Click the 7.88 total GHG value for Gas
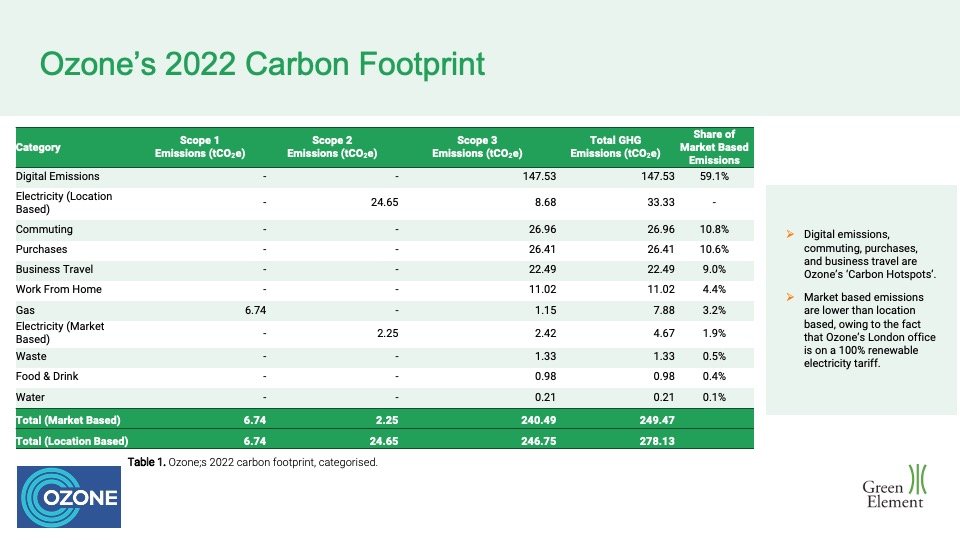The image size is (960, 540). pyautogui.click(x=664, y=310)
